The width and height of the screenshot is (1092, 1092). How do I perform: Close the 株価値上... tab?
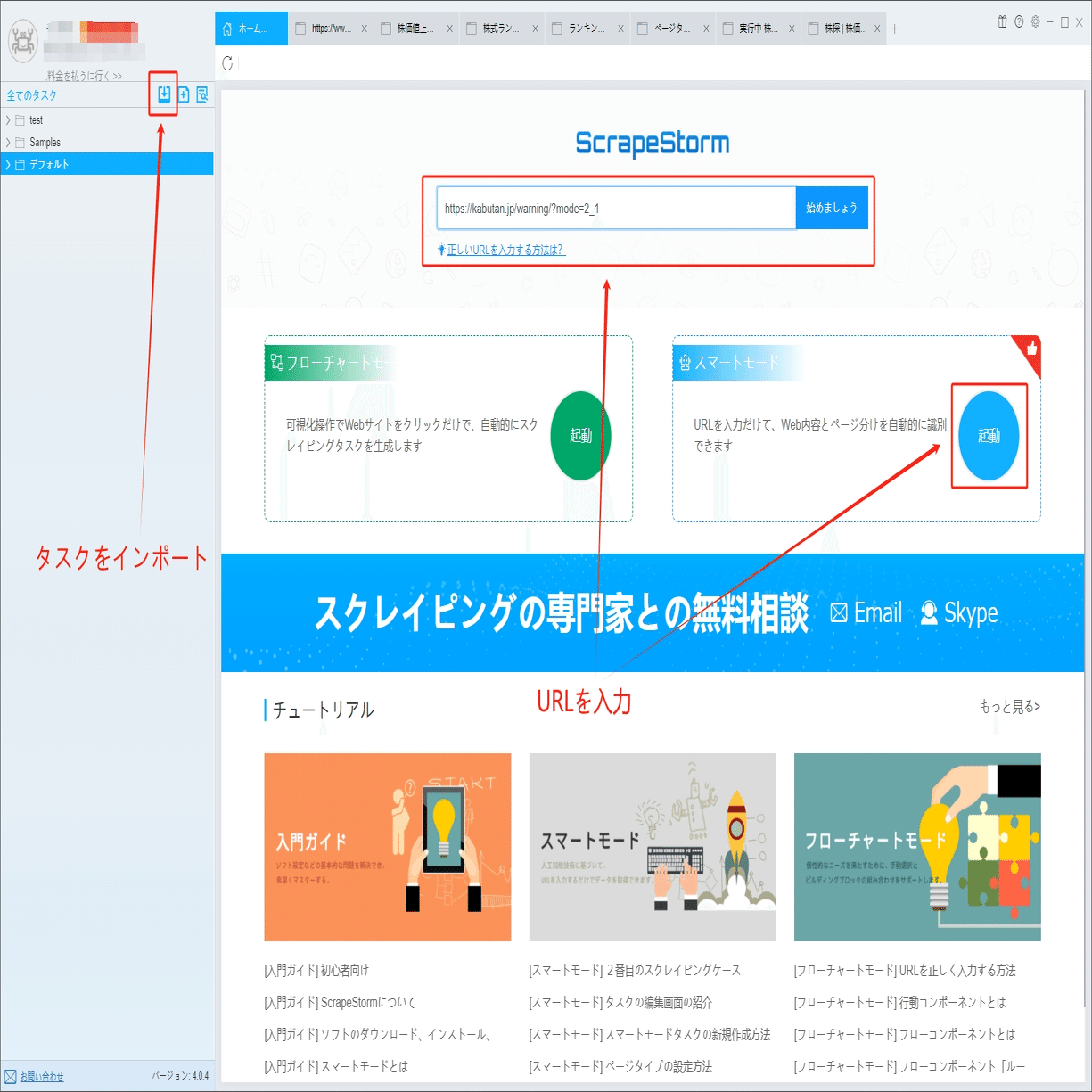tap(449, 29)
